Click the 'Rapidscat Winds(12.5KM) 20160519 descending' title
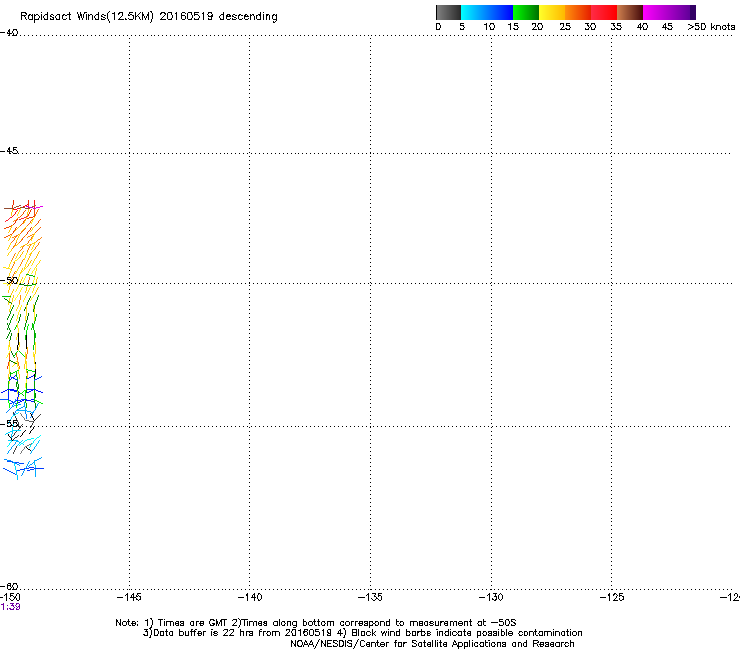 149,17
